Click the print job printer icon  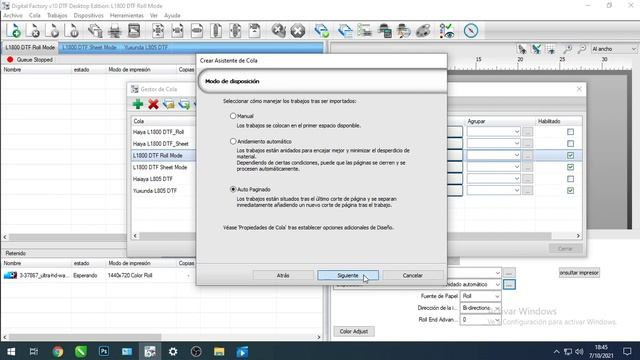tap(114, 31)
